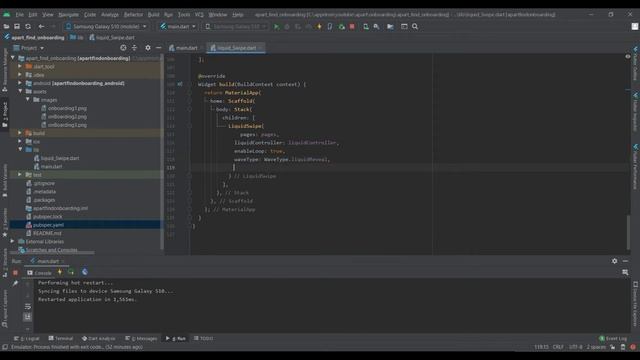This screenshot has height=360, width=640.
Task: Select pubspec.yaml in project tree
Action: (48, 225)
